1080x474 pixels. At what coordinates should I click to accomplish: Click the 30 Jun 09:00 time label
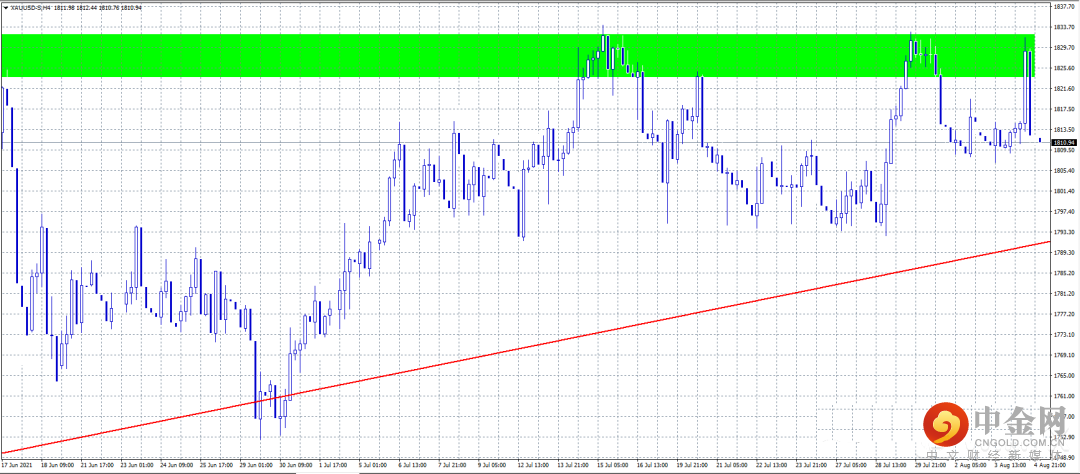click(294, 465)
